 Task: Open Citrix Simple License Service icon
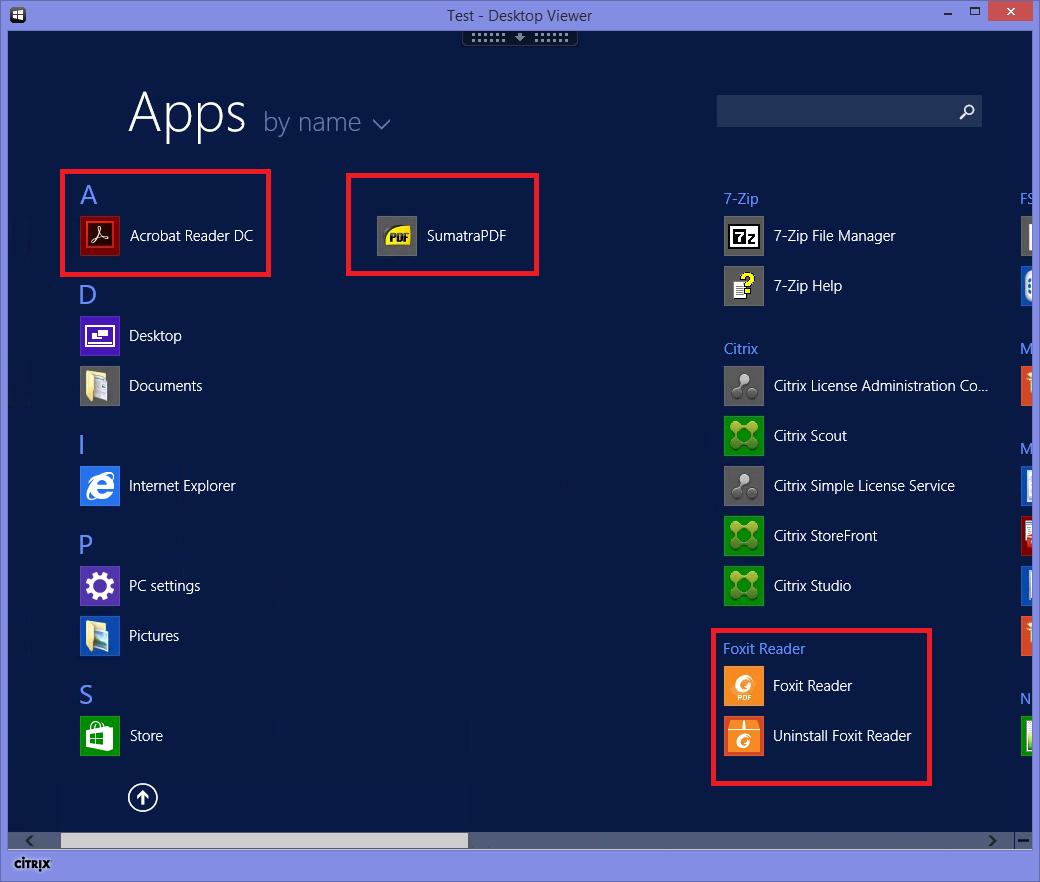tap(744, 486)
